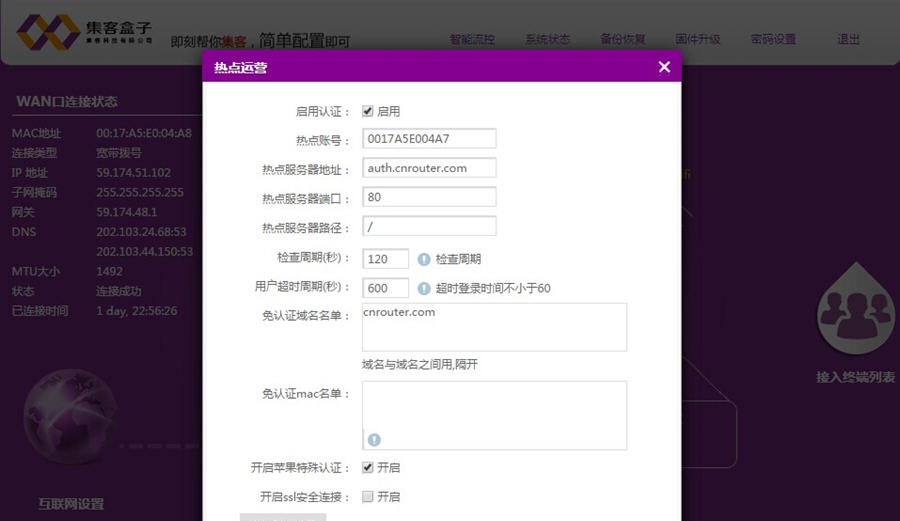Click the 开启苹果特殊认证 label
The image size is (900, 521).
300,468
